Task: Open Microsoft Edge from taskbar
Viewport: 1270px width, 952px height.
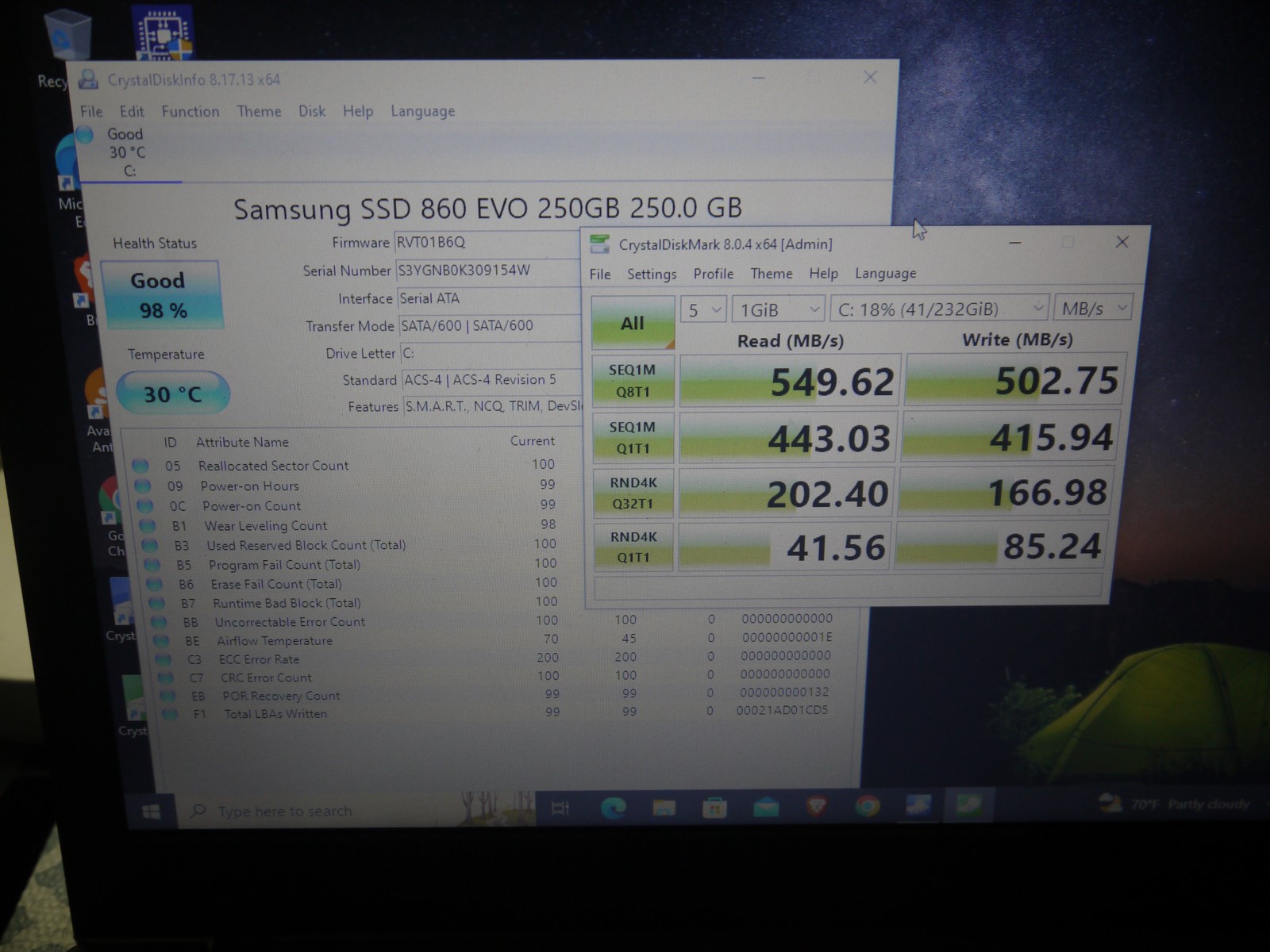Action: (x=612, y=808)
